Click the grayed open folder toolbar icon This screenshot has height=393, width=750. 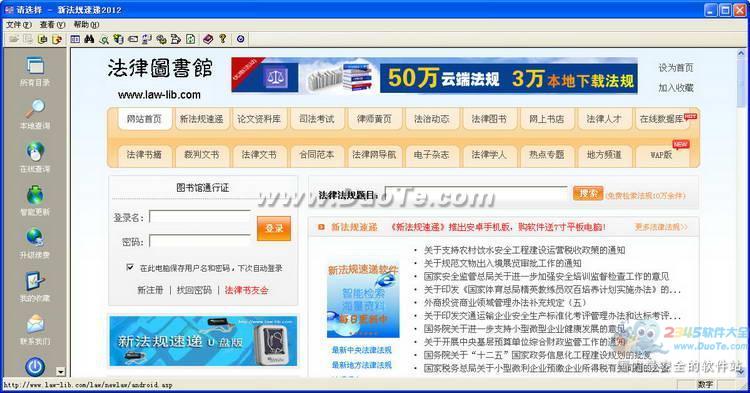(x=14, y=39)
